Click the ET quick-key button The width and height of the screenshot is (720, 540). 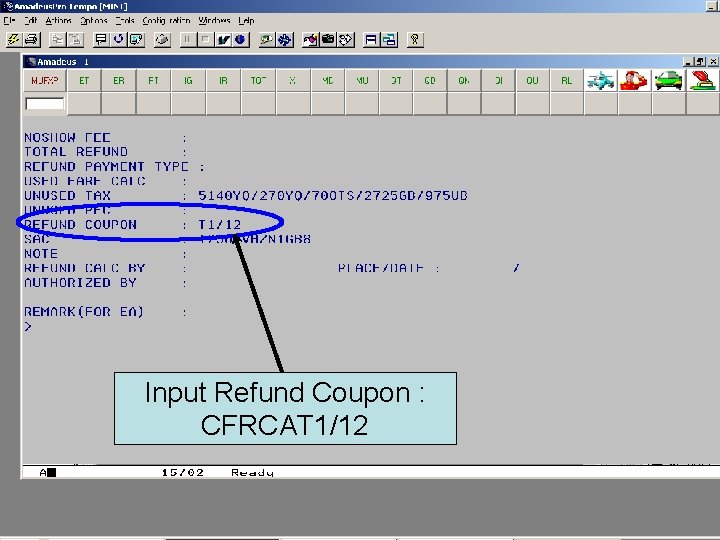[x=84, y=80]
